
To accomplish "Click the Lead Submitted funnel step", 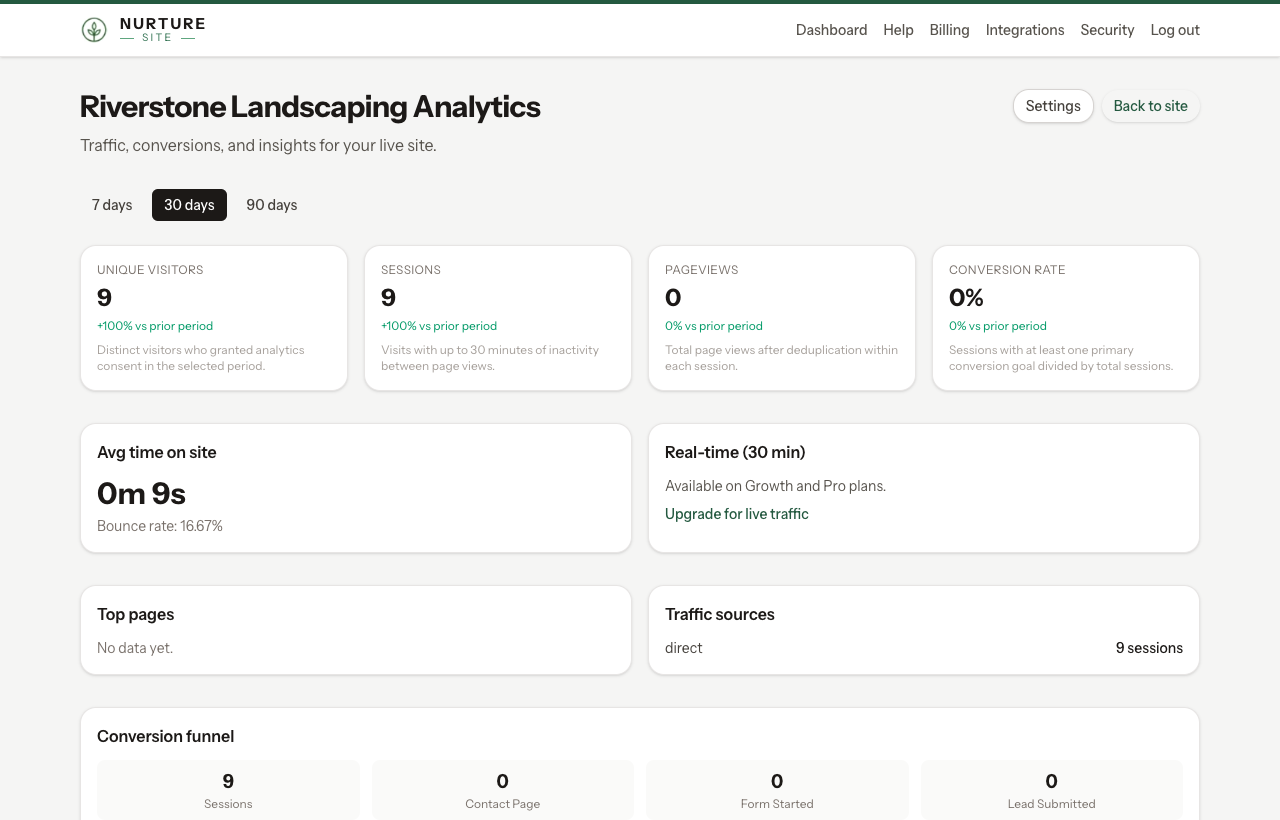I will point(1052,790).
